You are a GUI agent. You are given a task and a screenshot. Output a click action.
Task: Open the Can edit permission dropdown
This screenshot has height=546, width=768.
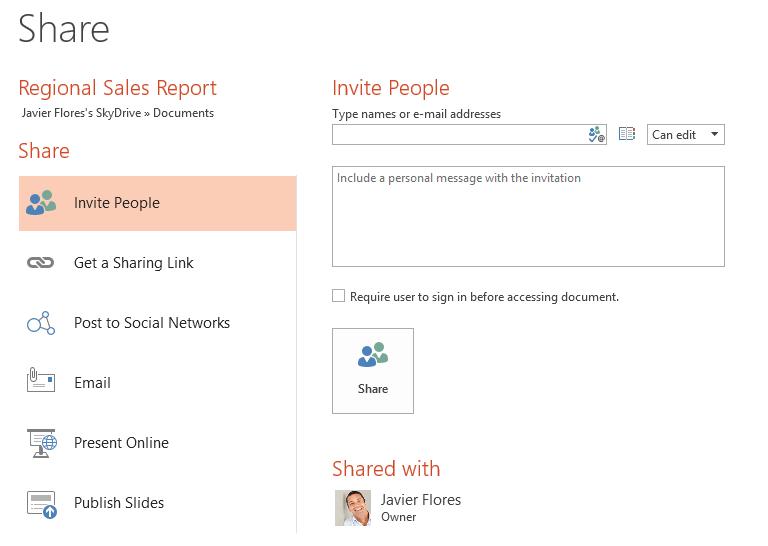coord(685,135)
